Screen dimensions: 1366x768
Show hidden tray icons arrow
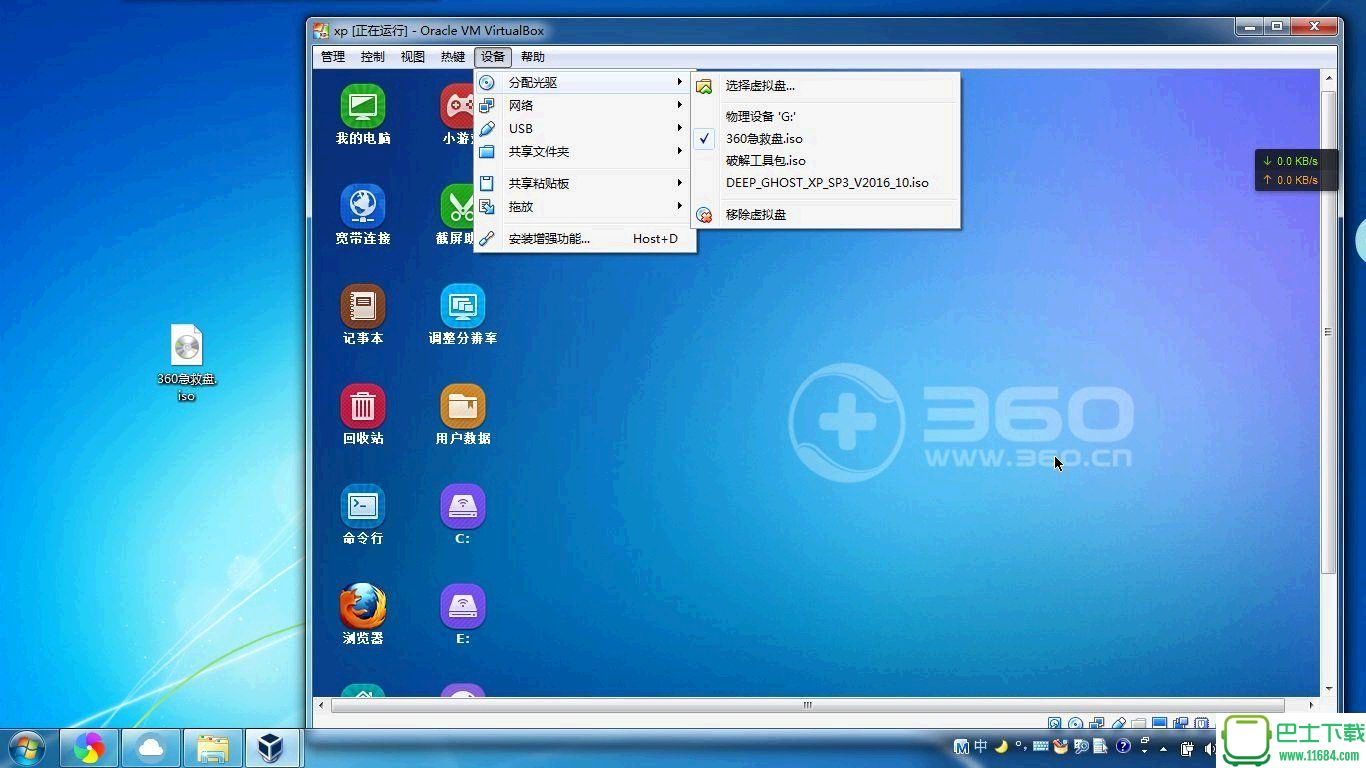click(1163, 748)
